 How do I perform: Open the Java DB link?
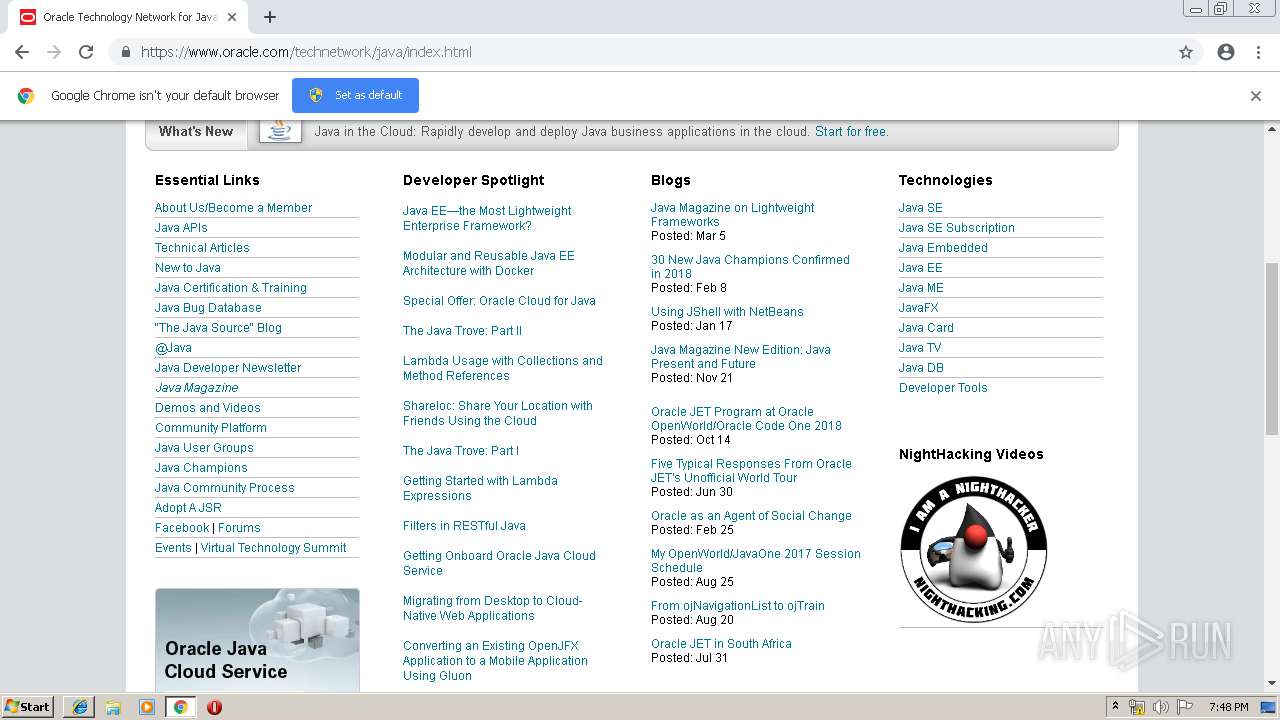click(x=921, y=368)
